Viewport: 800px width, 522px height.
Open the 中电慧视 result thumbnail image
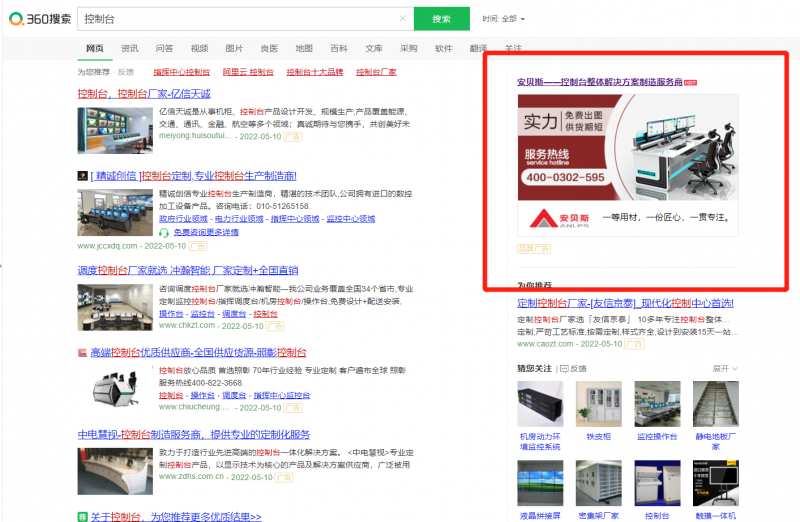tap(115, 471)
